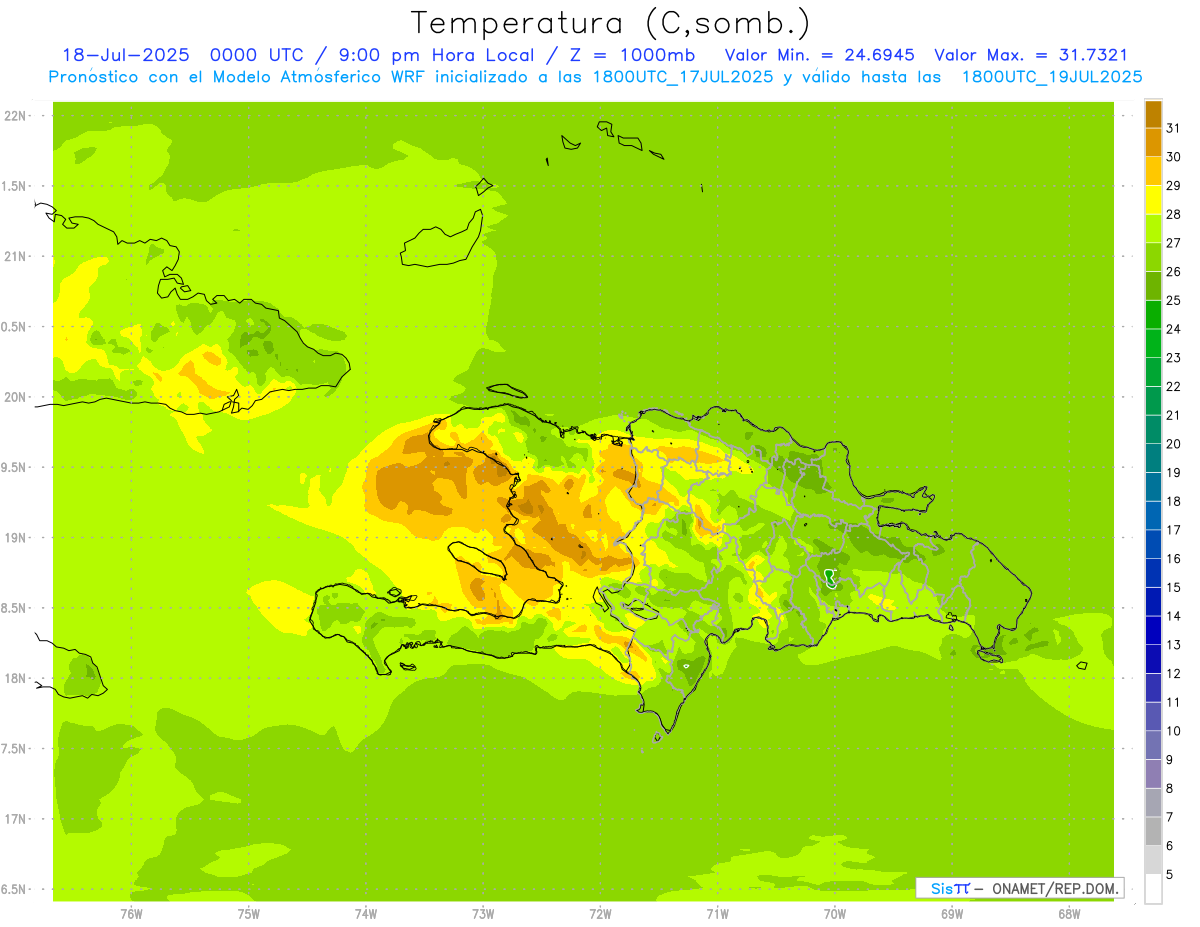Click the colorbar scale label "29"
This screenshot has width=1200, height=927.
tap(1174, 185)
